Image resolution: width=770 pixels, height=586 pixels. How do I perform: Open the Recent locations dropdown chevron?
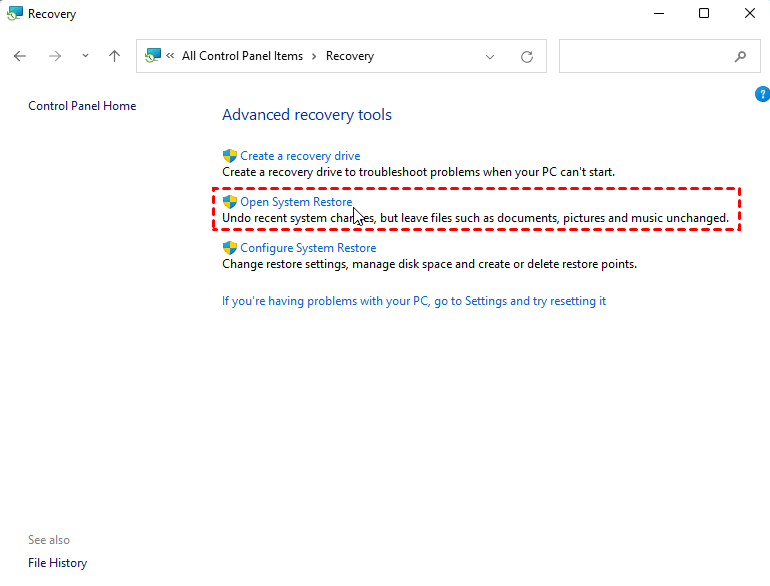(x=85, y=57)
